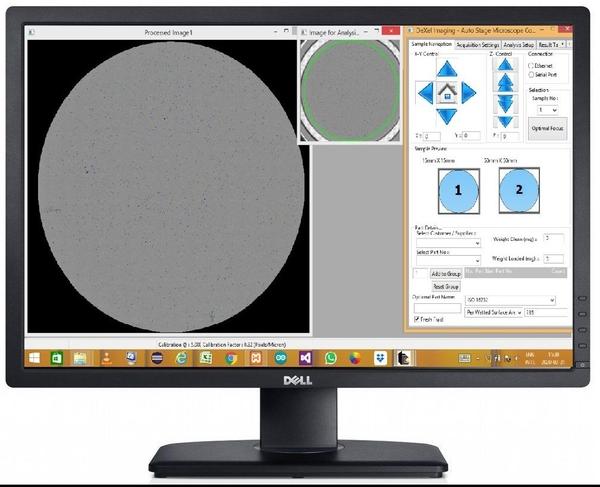The width and height of the screenshot is (600, 487).
Task: Click Weight Loaded (mg) input field
Action: click(554, 259)
